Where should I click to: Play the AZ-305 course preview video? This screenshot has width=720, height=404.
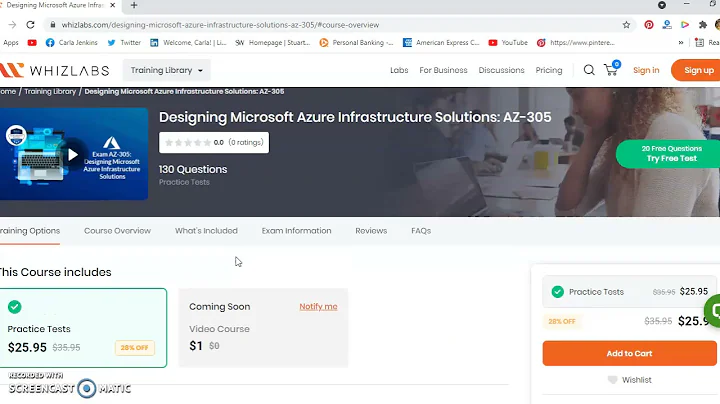[x=73, y=155]
